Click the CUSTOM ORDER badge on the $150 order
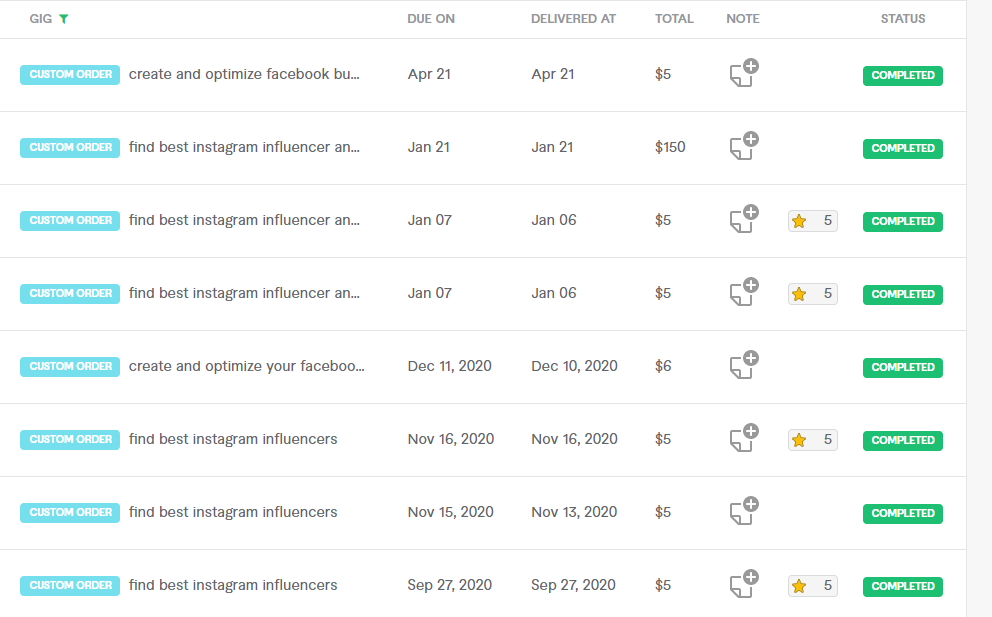This screenshot has height=617, width=992. 70,147
